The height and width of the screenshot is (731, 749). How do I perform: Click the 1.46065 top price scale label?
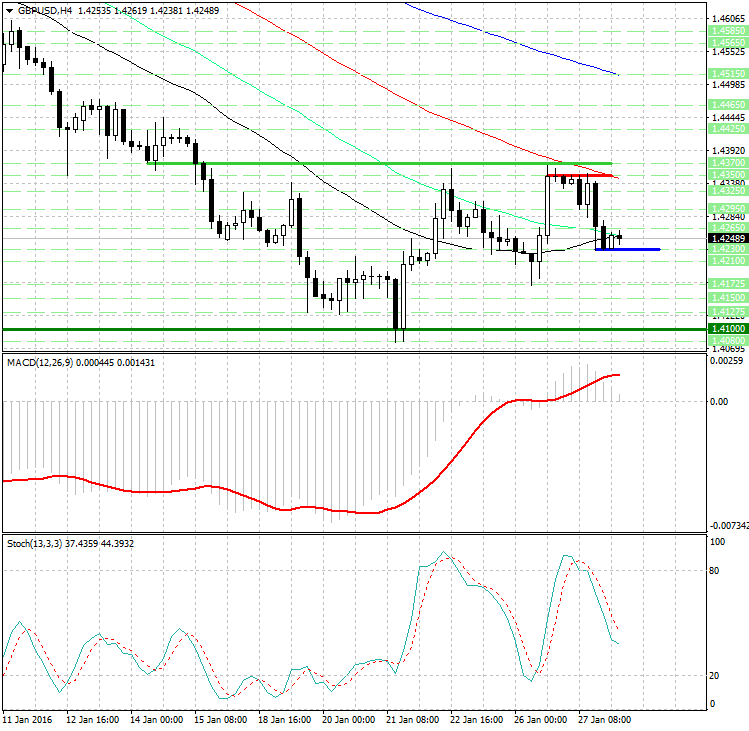(x=728, y=19)
